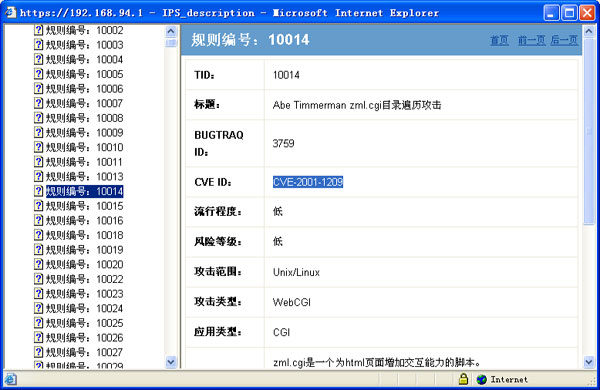Select tree entry 规则编号: 10018
Image resolution: width=600 pixels, height=390 pixels.
(x=85, y=235)
